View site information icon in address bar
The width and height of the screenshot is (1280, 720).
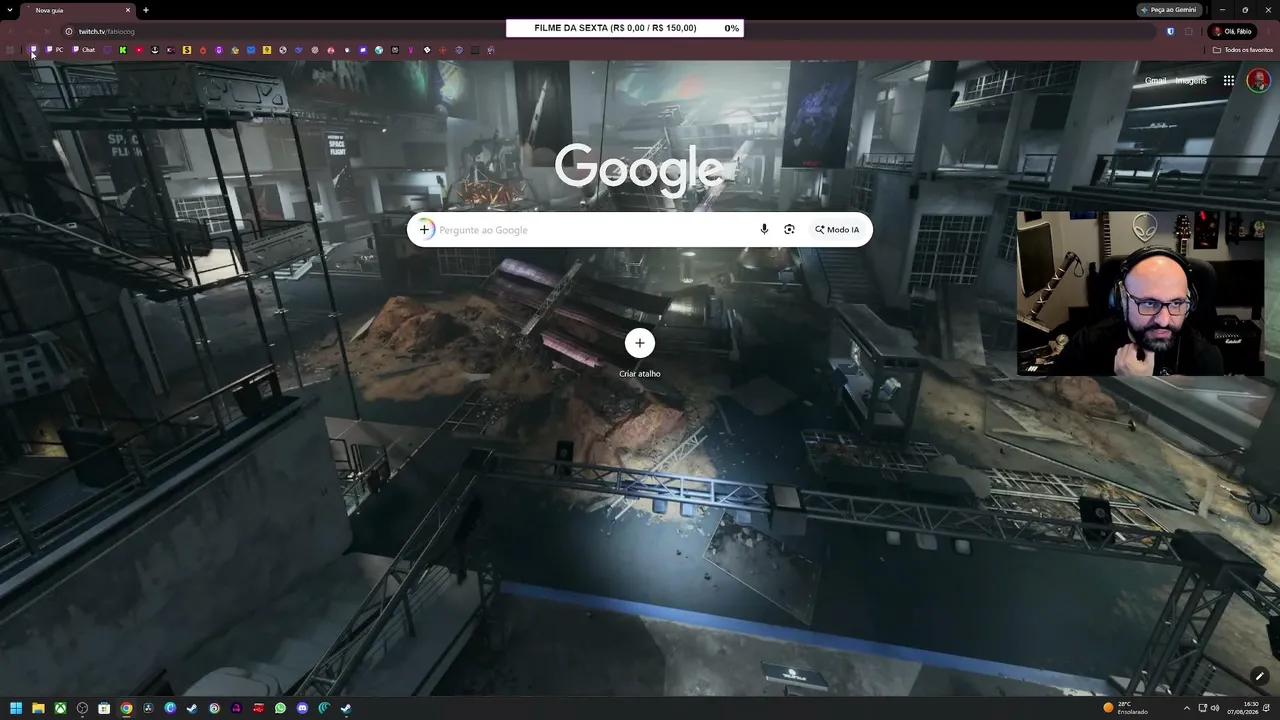69,31
